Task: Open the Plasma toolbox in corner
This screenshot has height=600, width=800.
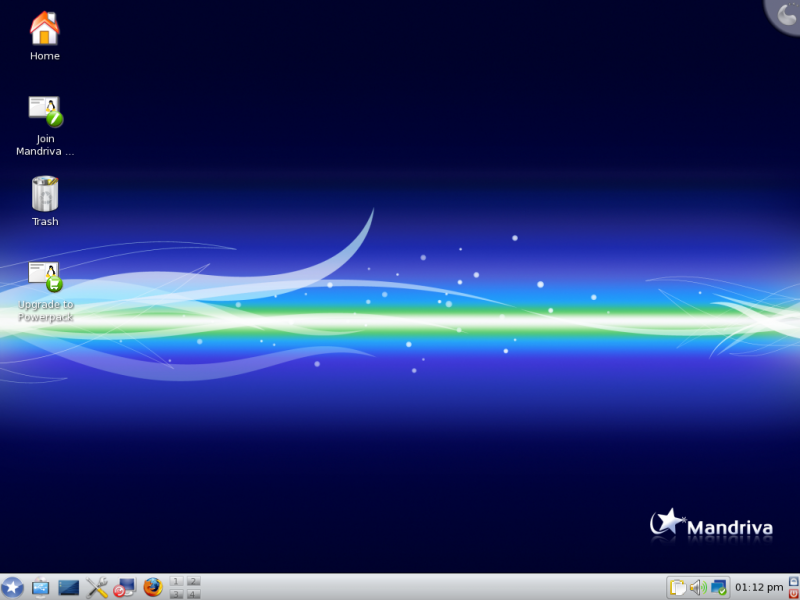Action: 785,14
